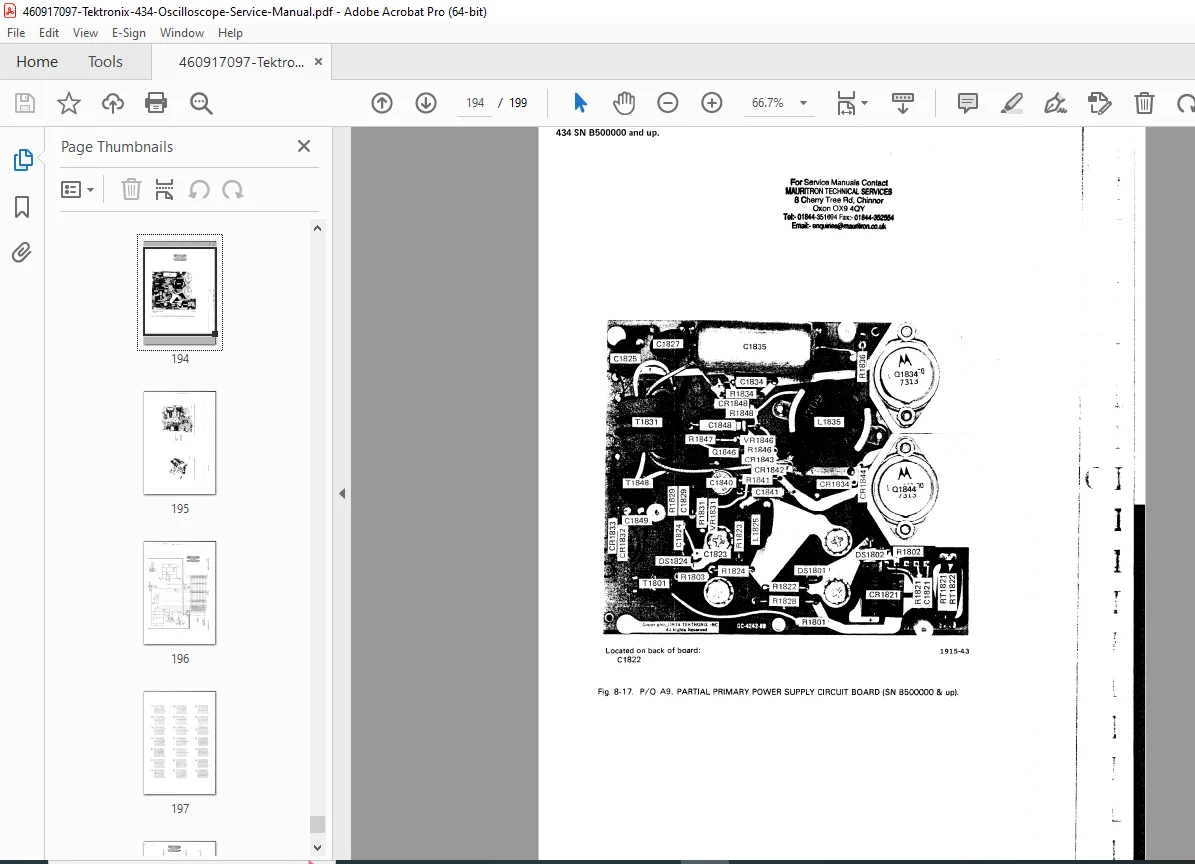
Task: Add document to starred with star icon
Action: (x=69, y=103)
